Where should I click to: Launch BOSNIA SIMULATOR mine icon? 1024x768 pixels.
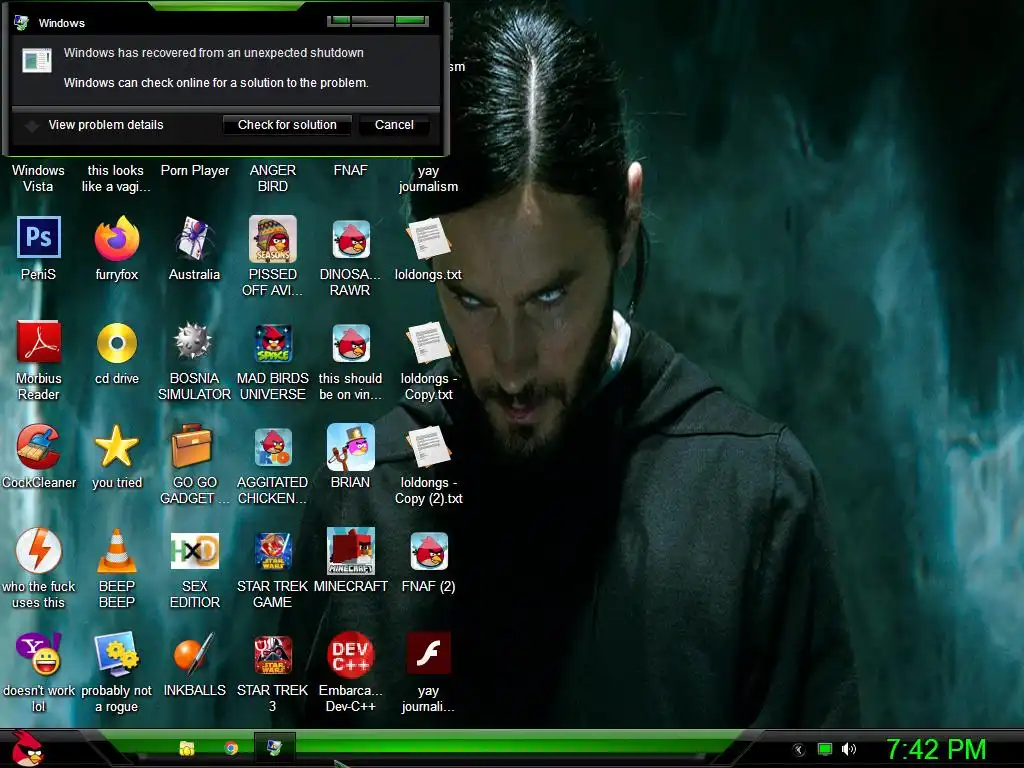pyautogui.click(x=193, y=341)
